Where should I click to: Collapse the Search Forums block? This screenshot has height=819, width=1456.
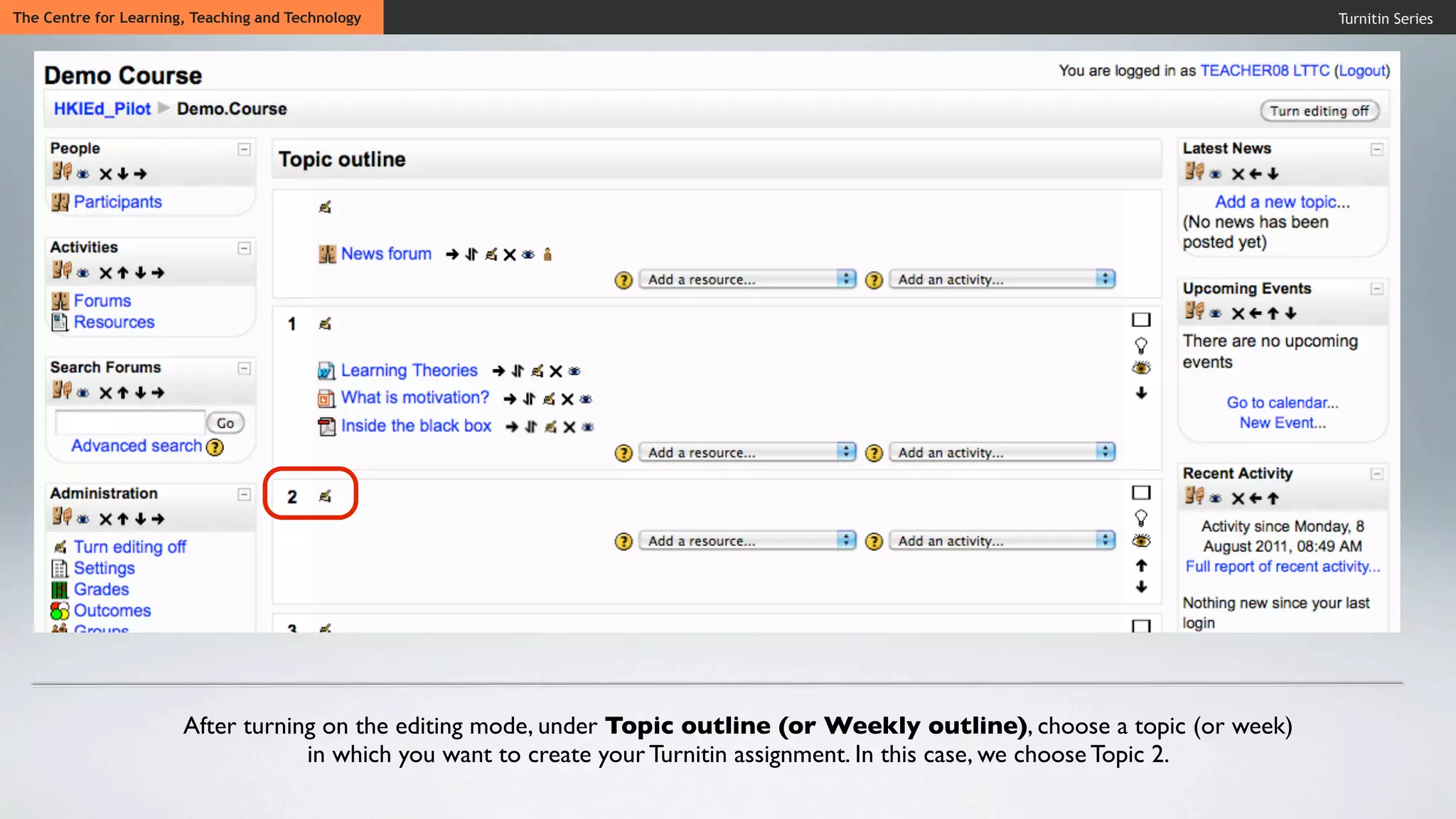244,368
